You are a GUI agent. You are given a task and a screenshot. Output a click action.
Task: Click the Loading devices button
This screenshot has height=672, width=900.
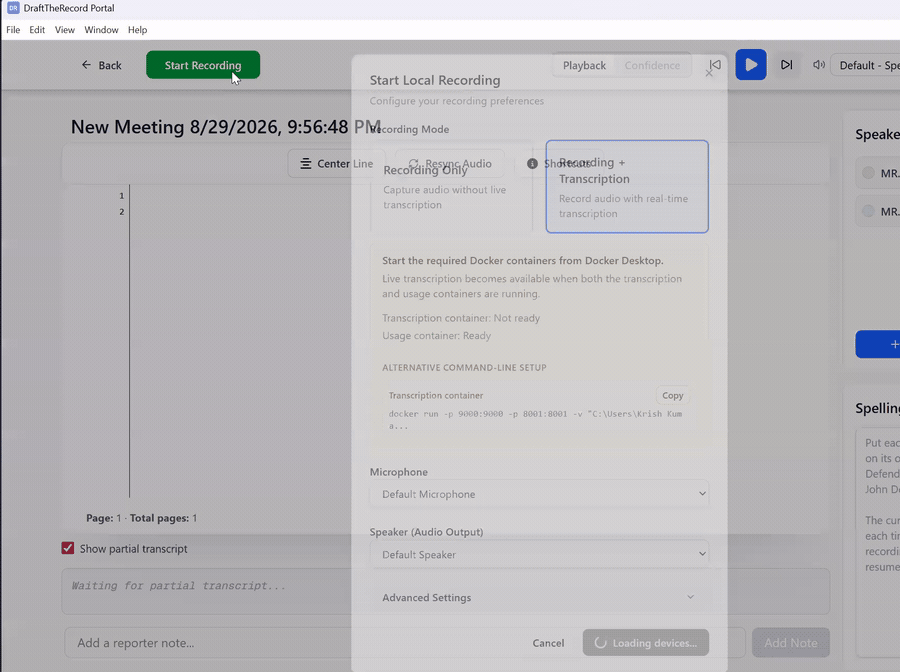click(646, 643)
